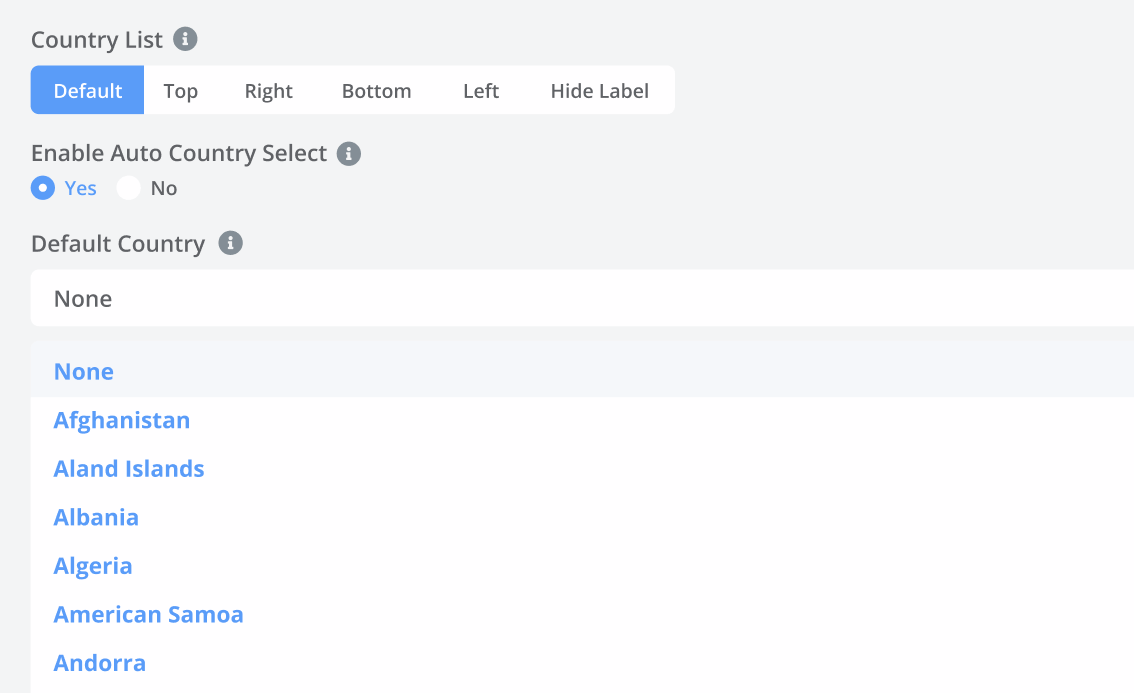This screenshot has width=1134, height=693.
Task: Set label placement to Top
Action: coord(181,91)
